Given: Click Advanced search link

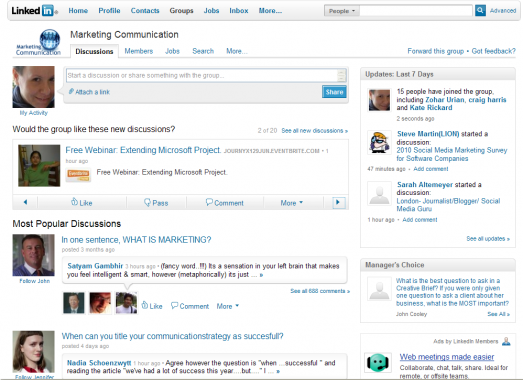Looking at the screenshot, I should pos(503,11).
